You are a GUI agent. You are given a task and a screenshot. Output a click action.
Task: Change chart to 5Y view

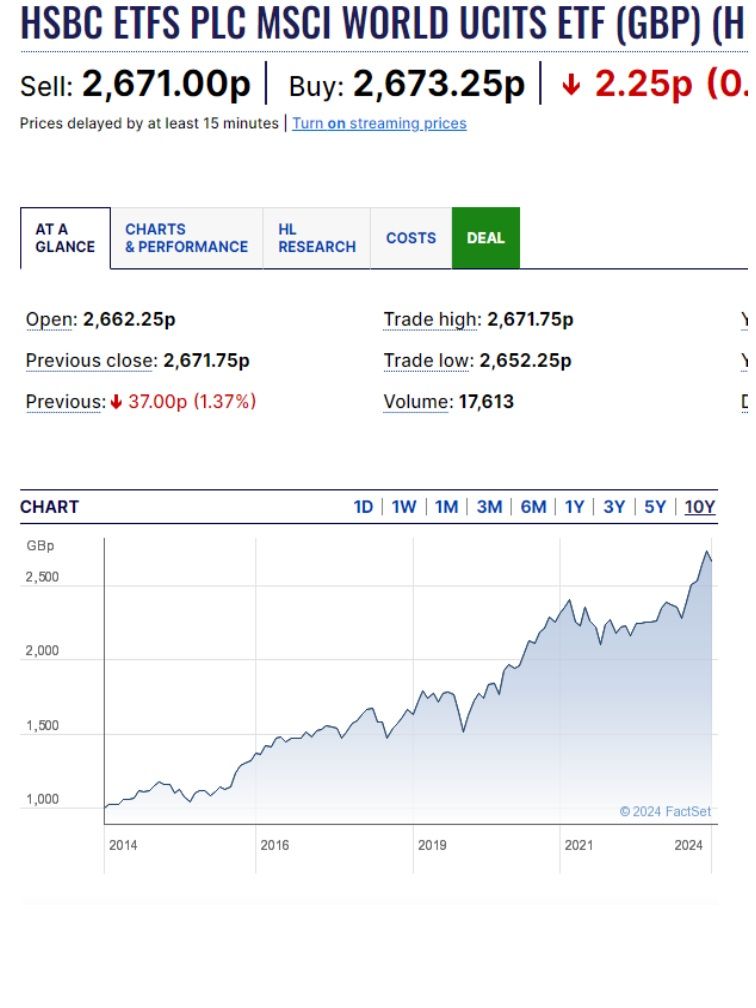[655, 507]
